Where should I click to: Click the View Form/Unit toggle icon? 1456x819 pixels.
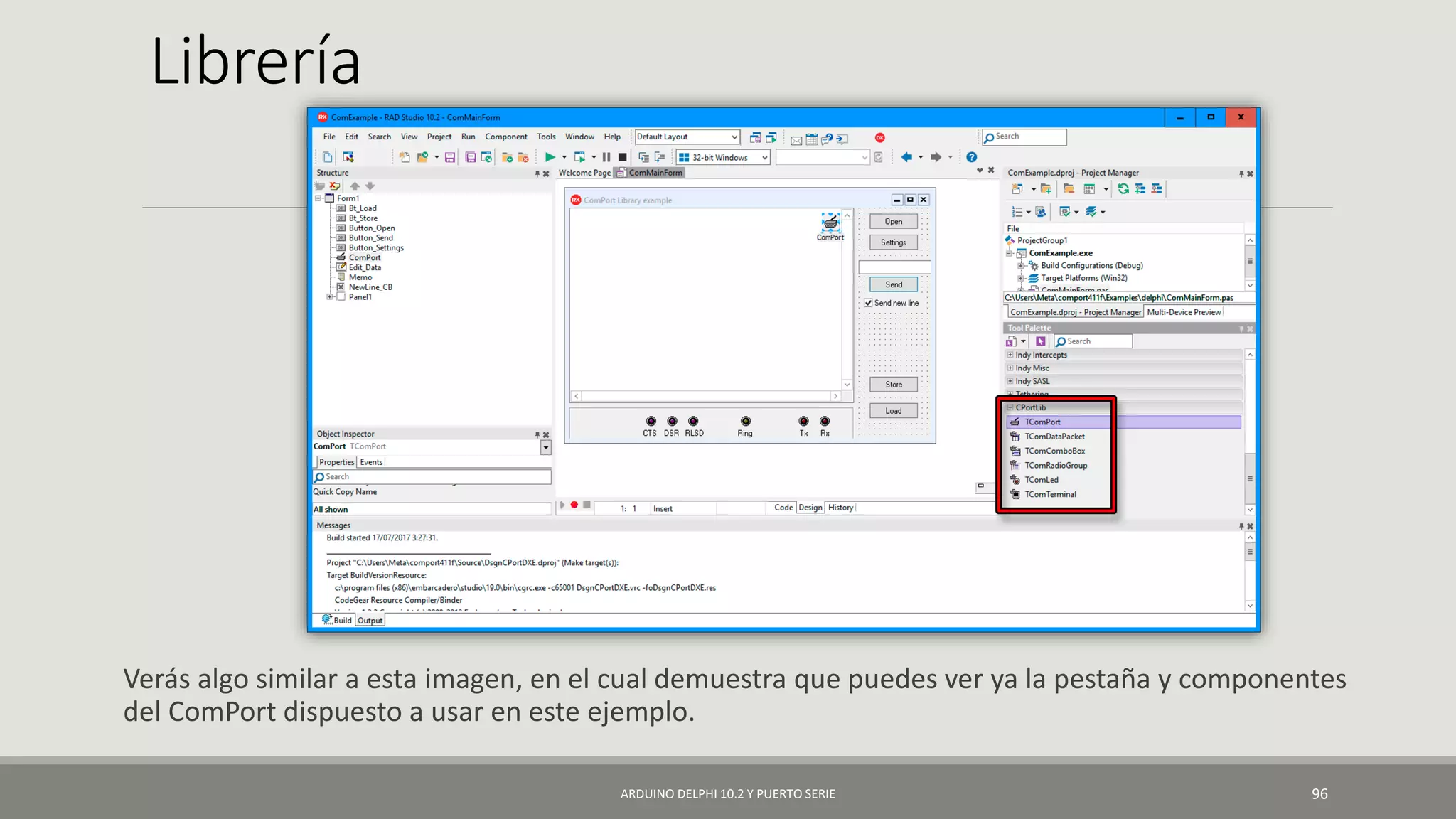[x=348, y=157]
